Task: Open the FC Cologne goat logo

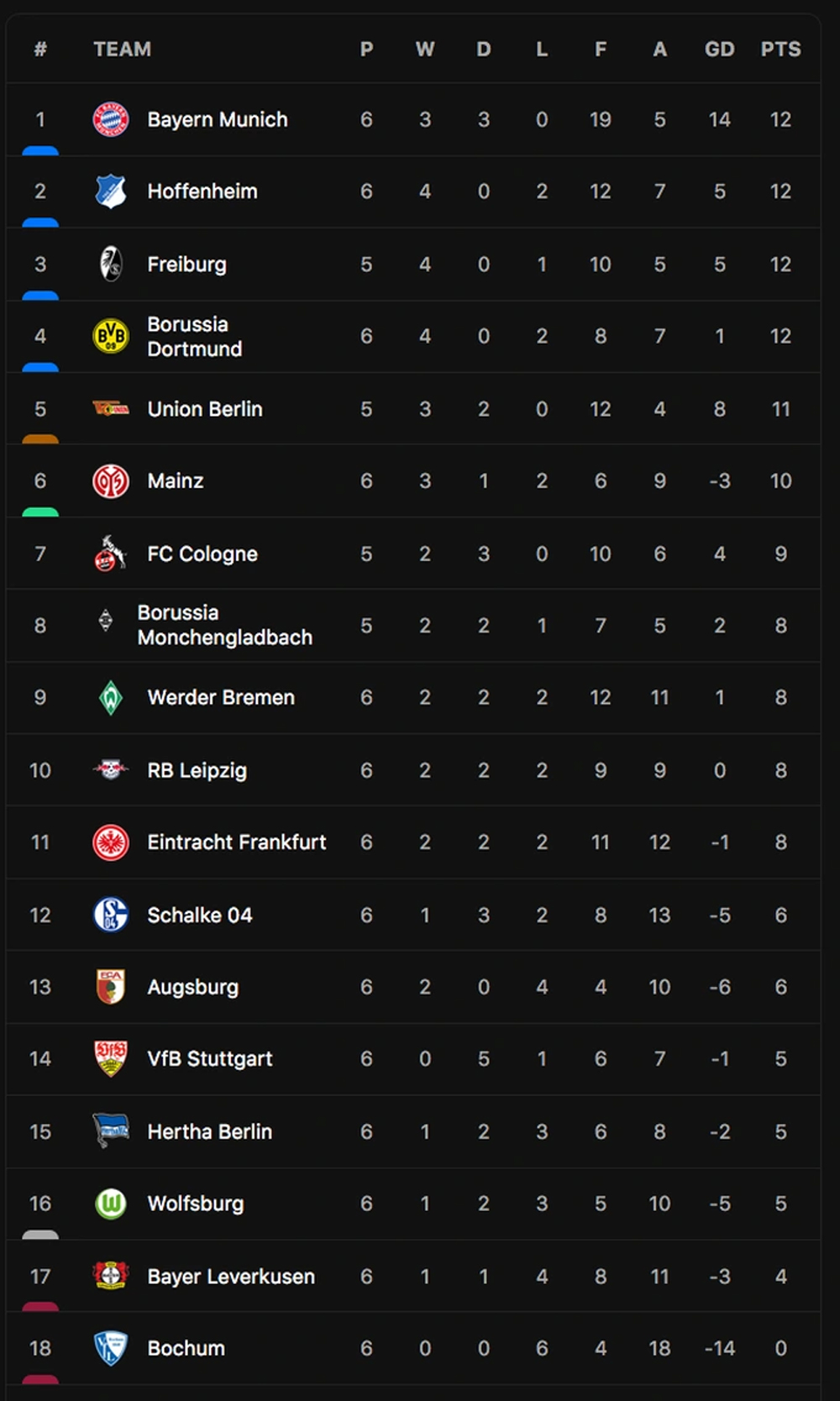Action: [x=110, y=554]
